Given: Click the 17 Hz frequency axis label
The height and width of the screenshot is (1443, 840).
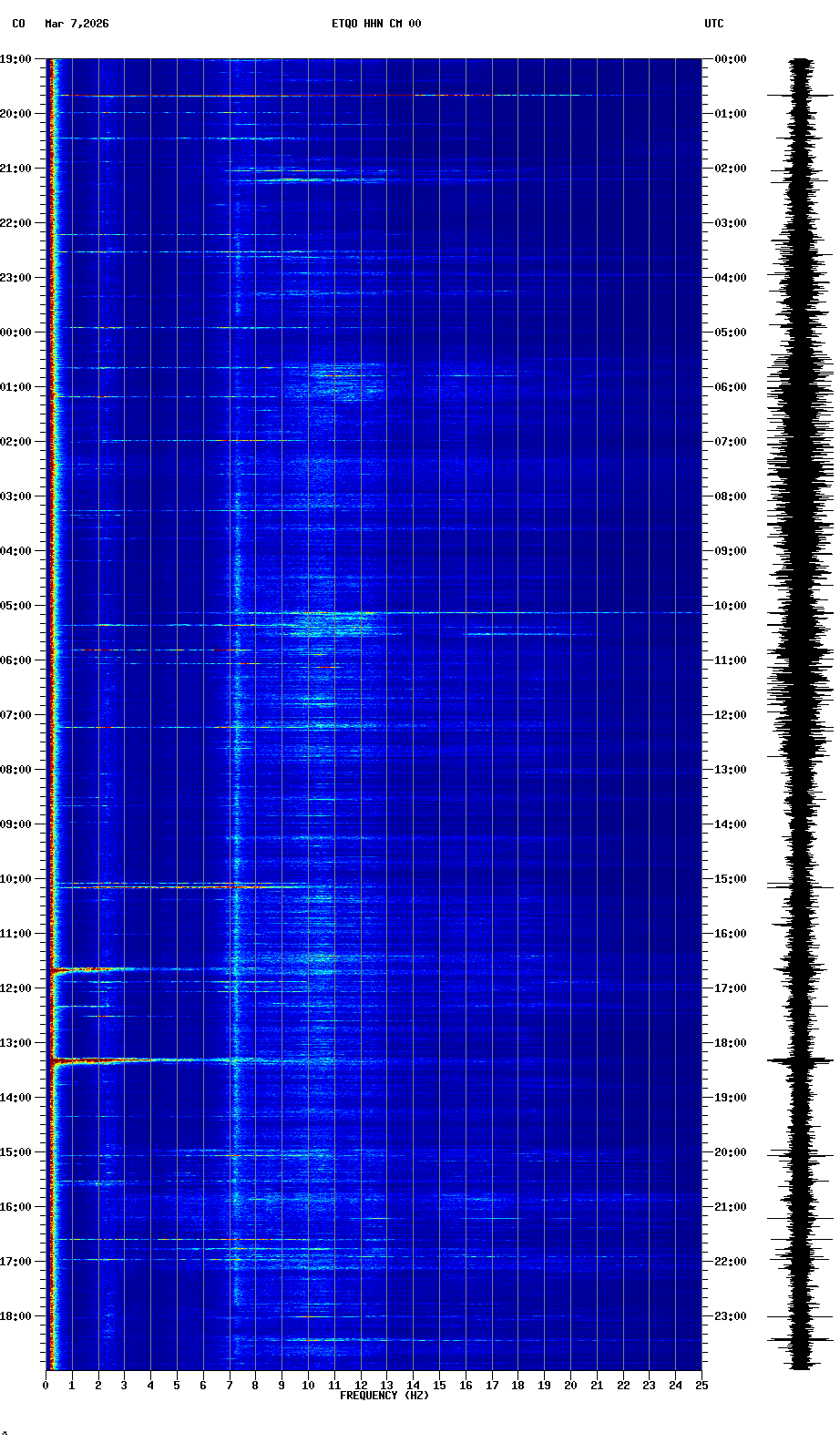Looking at the screenshot, I should [492, 1386].
